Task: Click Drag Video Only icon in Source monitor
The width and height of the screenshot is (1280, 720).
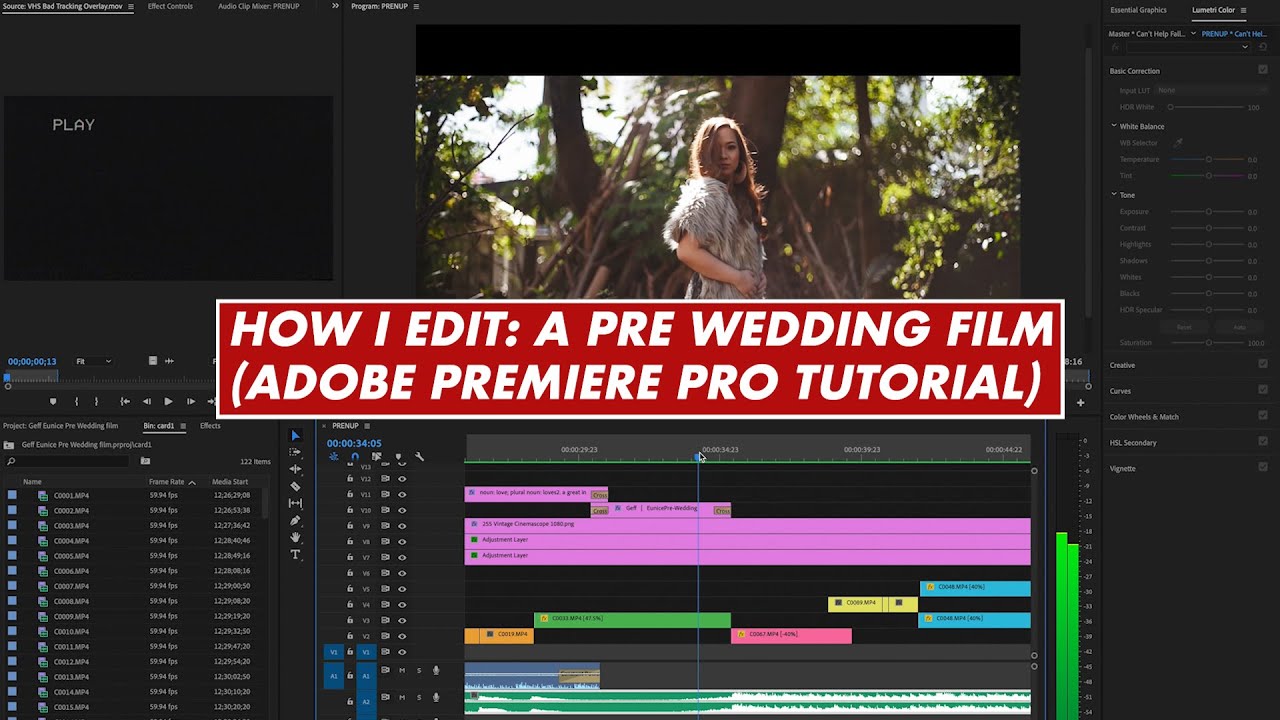Action: coord(153,361)
